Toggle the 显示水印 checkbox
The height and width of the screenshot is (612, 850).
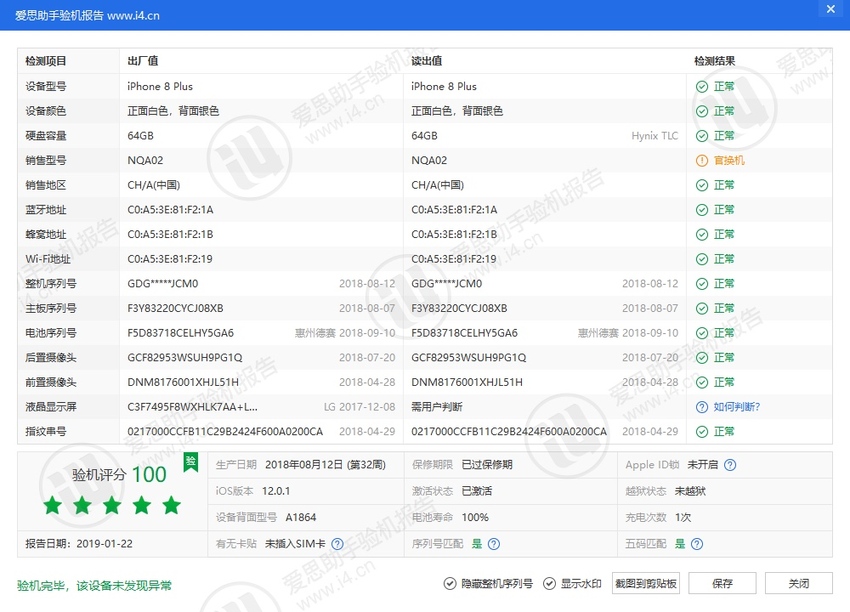[549, 583]
